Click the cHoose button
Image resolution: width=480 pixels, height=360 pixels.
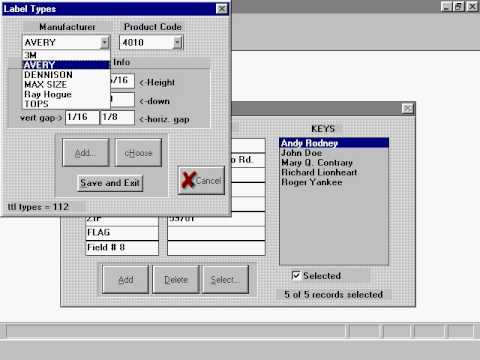pos(138,153)
